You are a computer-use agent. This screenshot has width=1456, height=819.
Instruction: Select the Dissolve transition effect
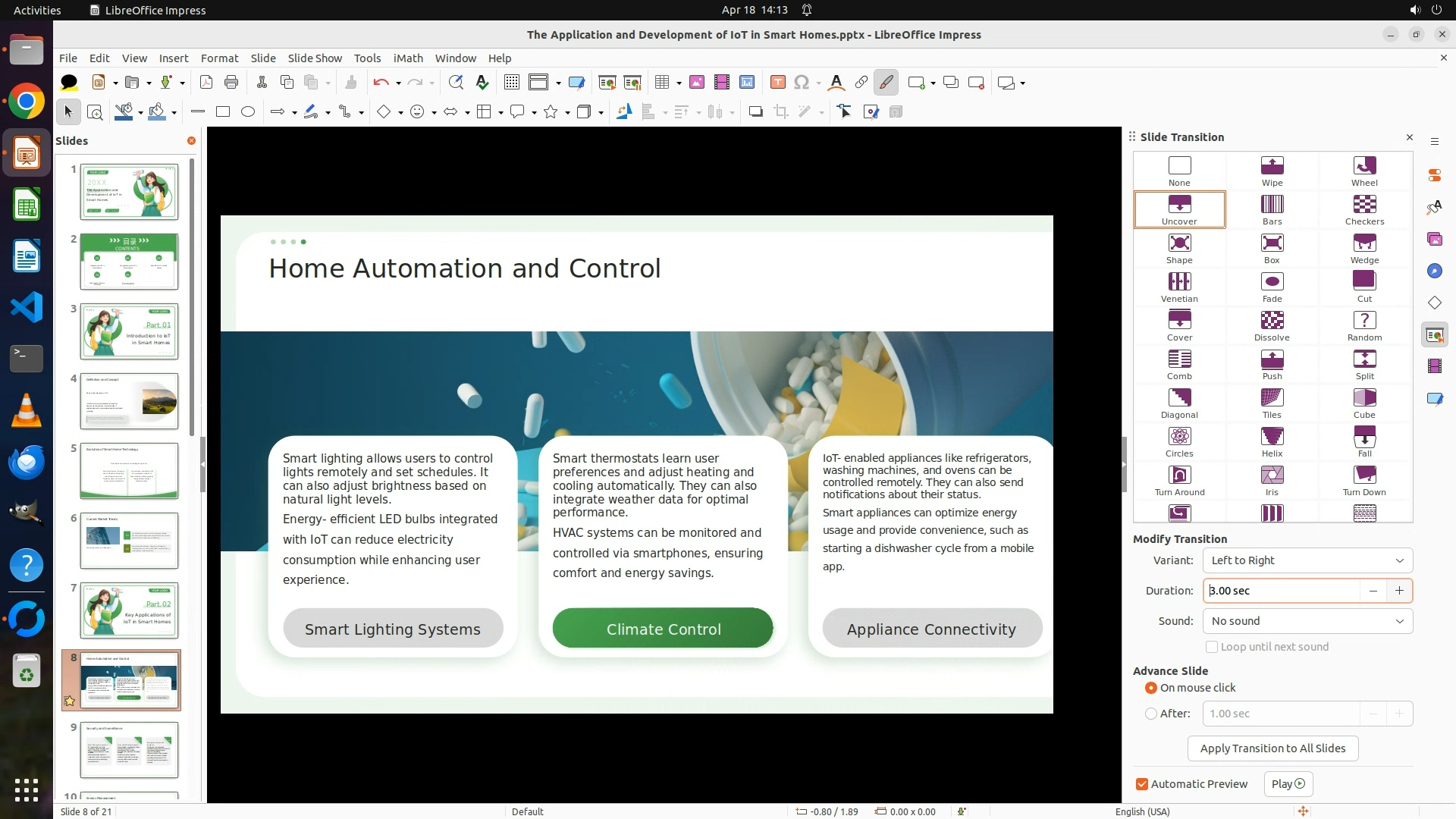[x=1272, y=325]
